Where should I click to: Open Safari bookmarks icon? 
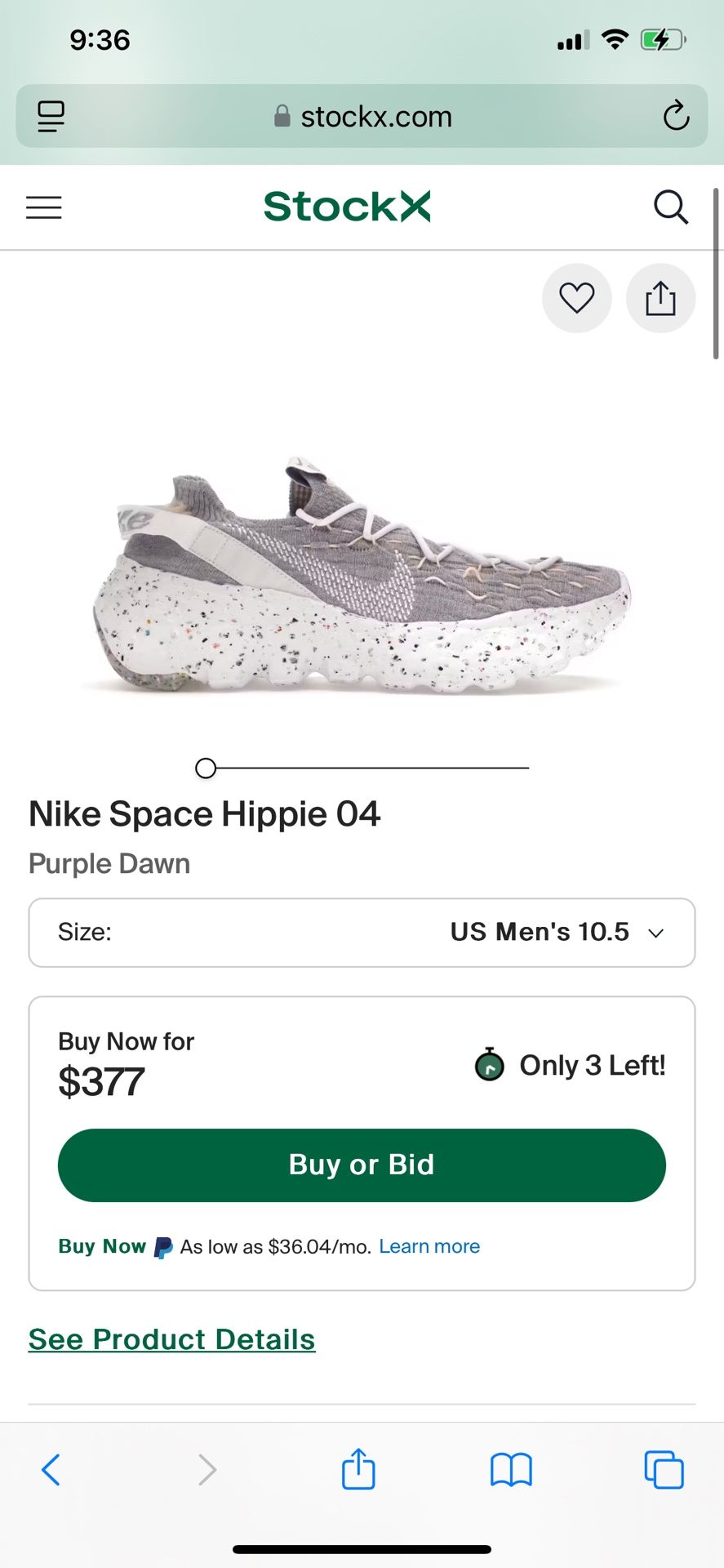[x=511, y=1469]
